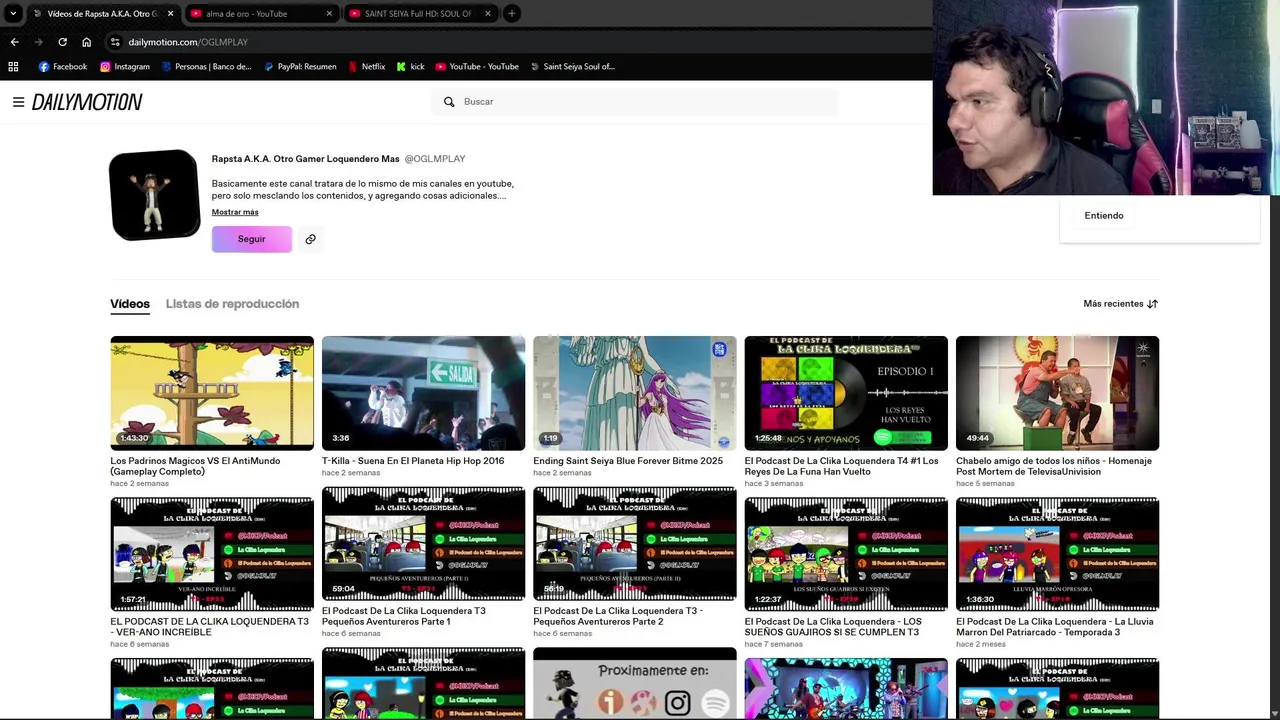The image size is (1280, 720).
Task: Close the alma de oro tab
Action: tap(329, 14)
